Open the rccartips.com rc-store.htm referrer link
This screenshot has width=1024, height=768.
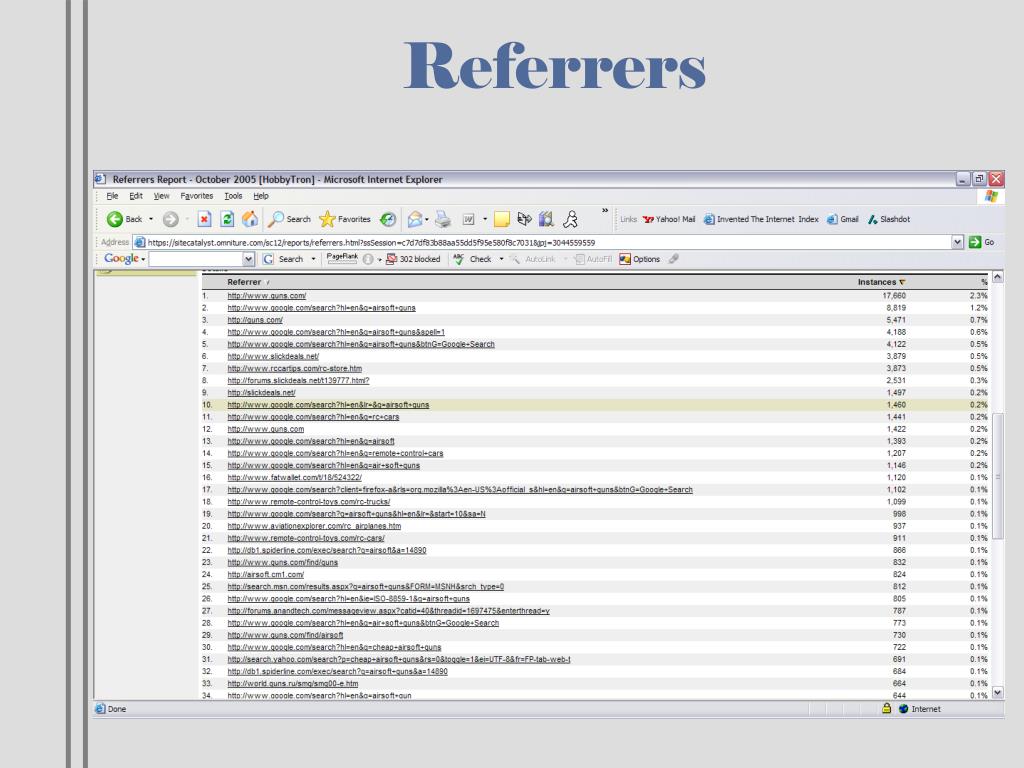[x=295, y=368]
